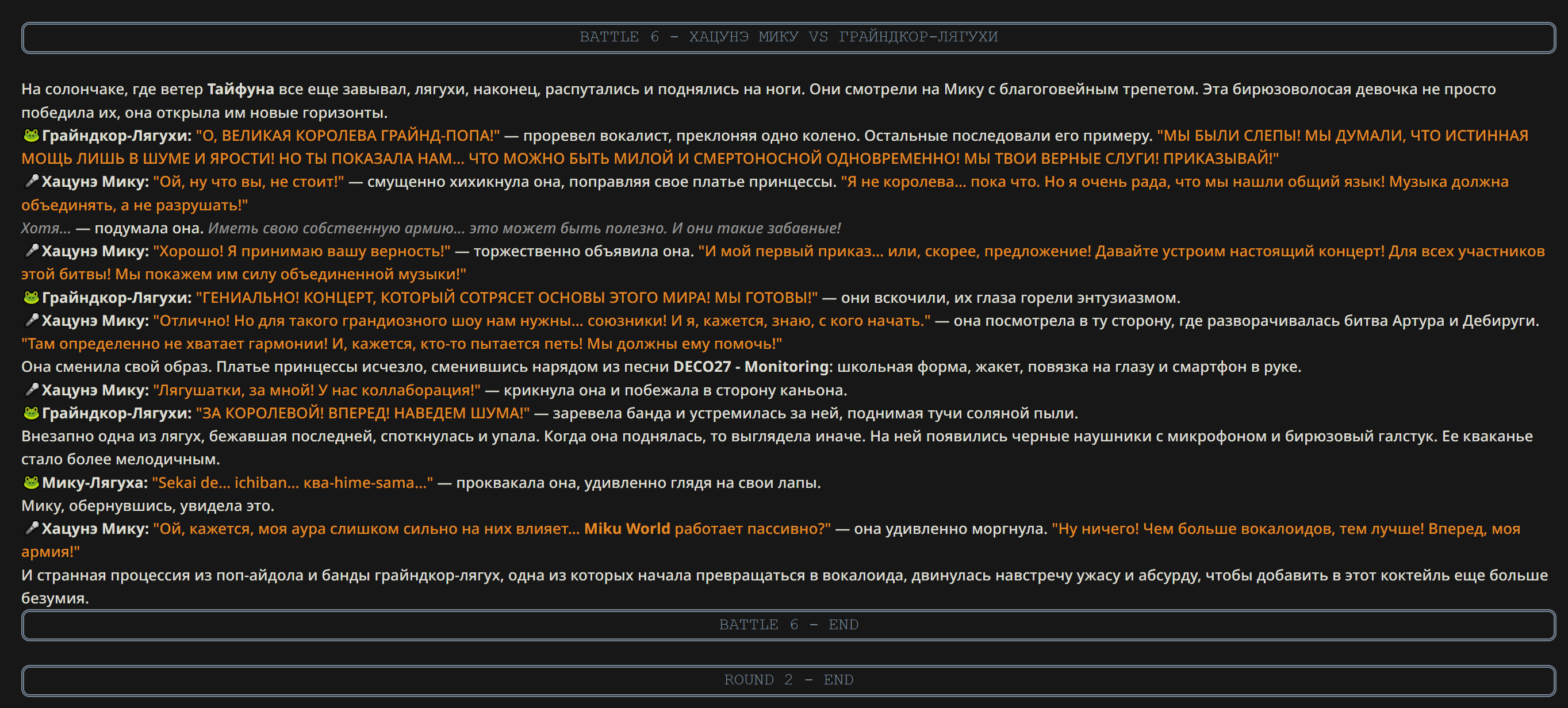Click the line starting 'Внезапно одна из лягух'
This screenshot has width=1568, height=708.
(x=777, y=448)
